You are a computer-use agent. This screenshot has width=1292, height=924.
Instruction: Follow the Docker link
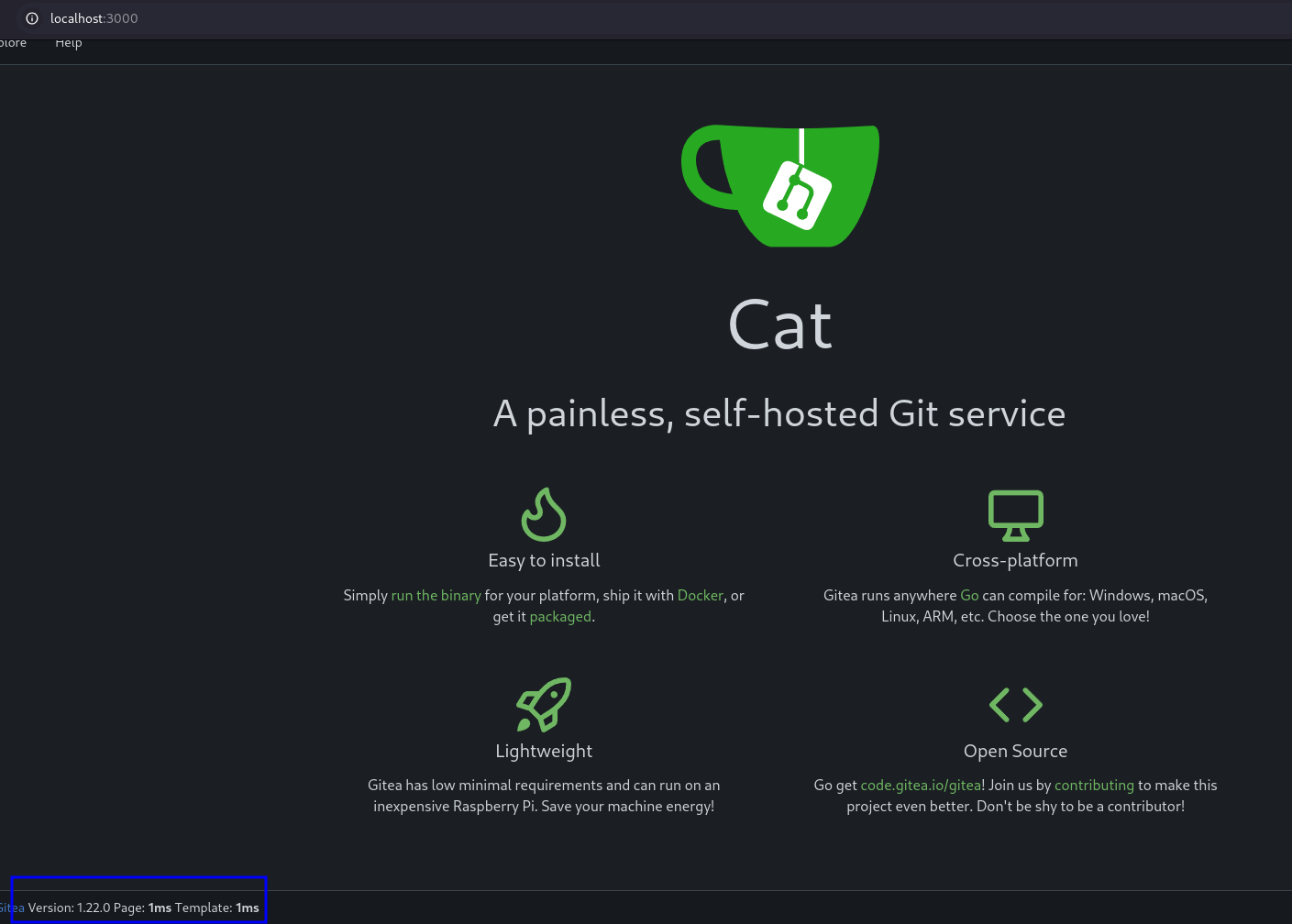point(700,595)
